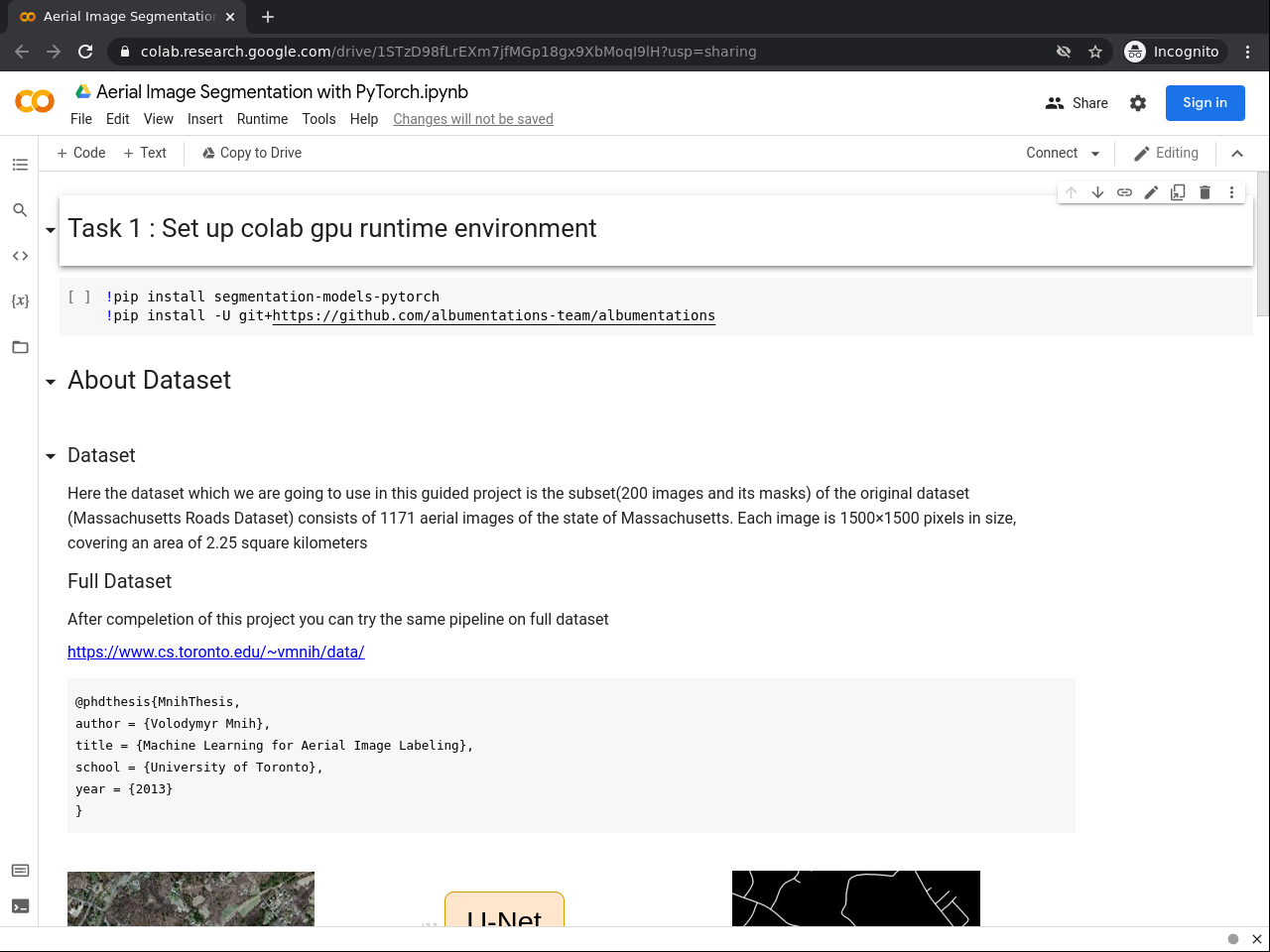Toggle header visibility with the collapse chevron
This screenshot has height=952, width=1270.
[1237, 154]
